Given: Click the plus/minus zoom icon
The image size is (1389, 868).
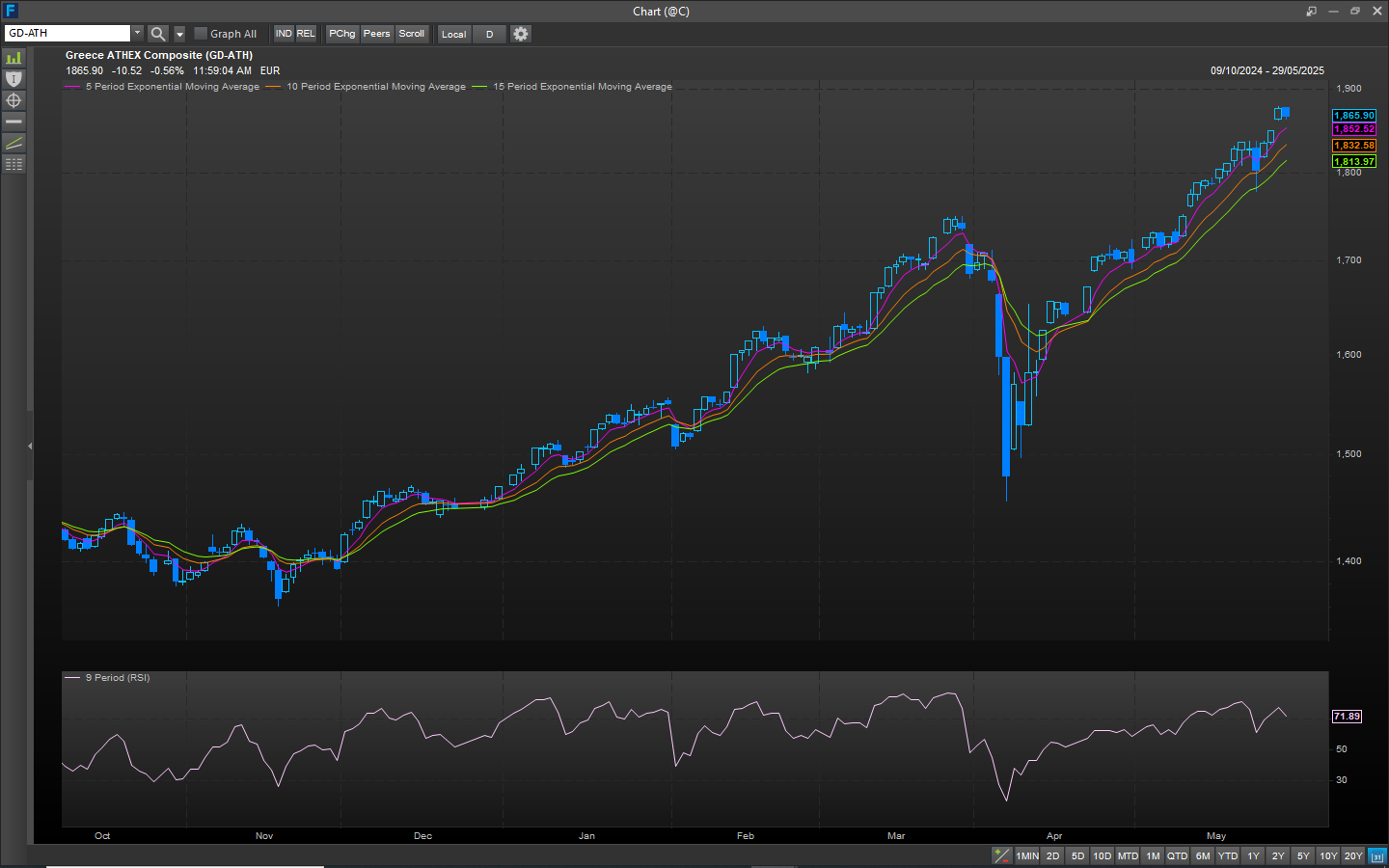Looking at the screenshot, I should 1002,855.
